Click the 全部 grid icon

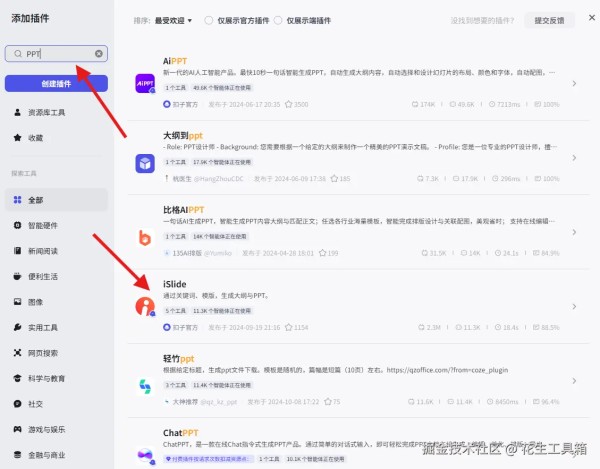(x=17, y=200)
